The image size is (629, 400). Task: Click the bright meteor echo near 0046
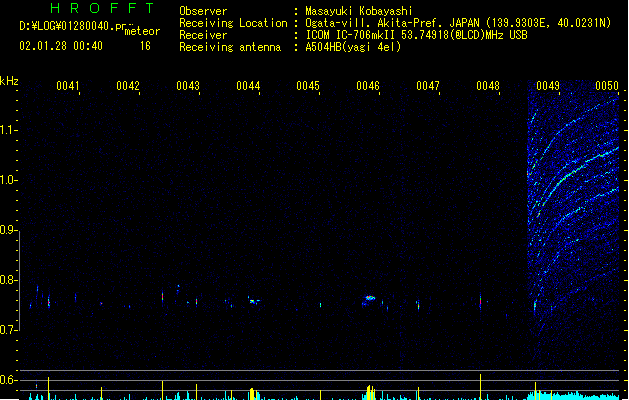pos(370,298)
